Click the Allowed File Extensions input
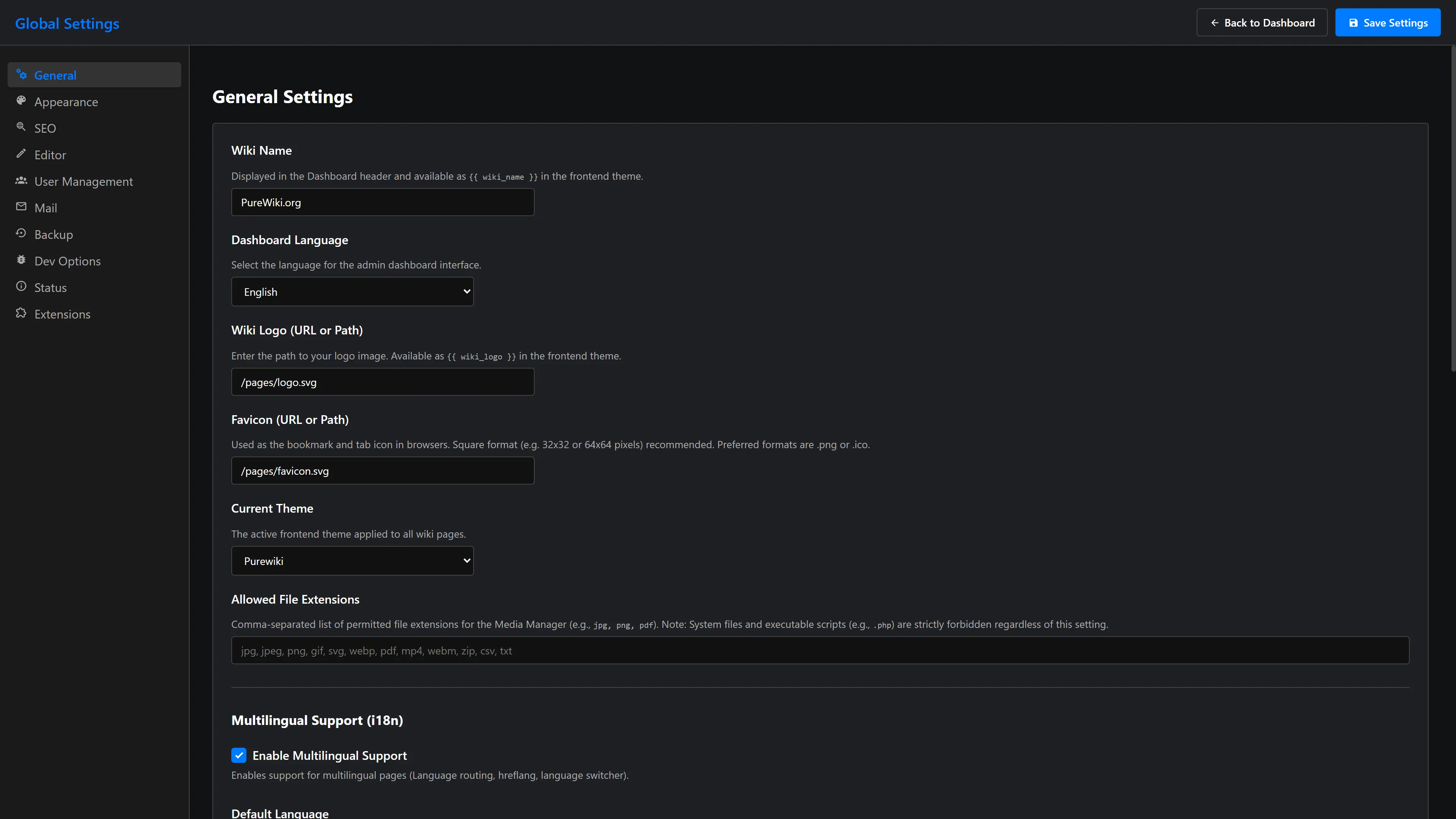 pyautogui.click(x=820, y=651)
